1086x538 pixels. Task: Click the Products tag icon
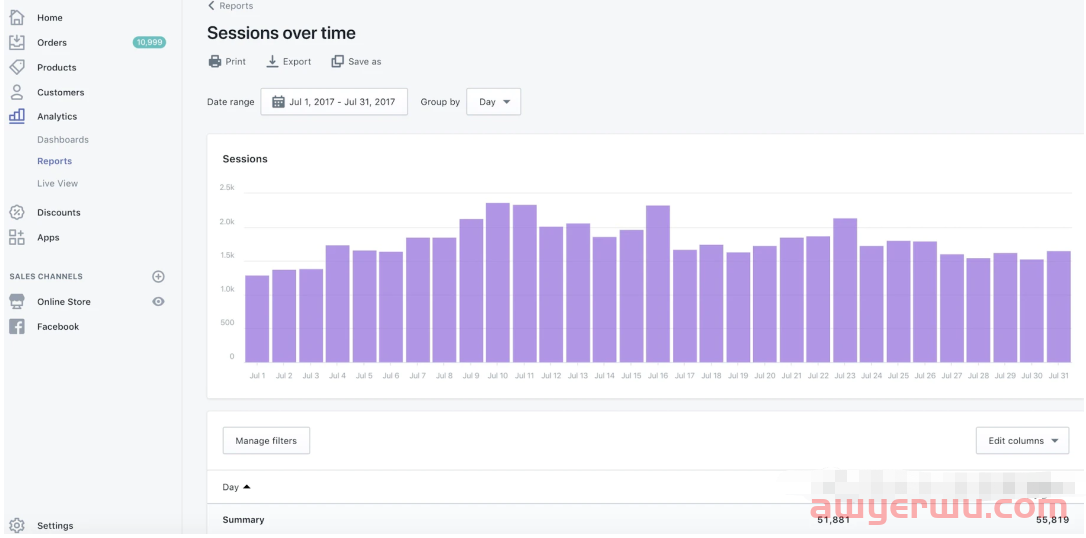[17, 67]
